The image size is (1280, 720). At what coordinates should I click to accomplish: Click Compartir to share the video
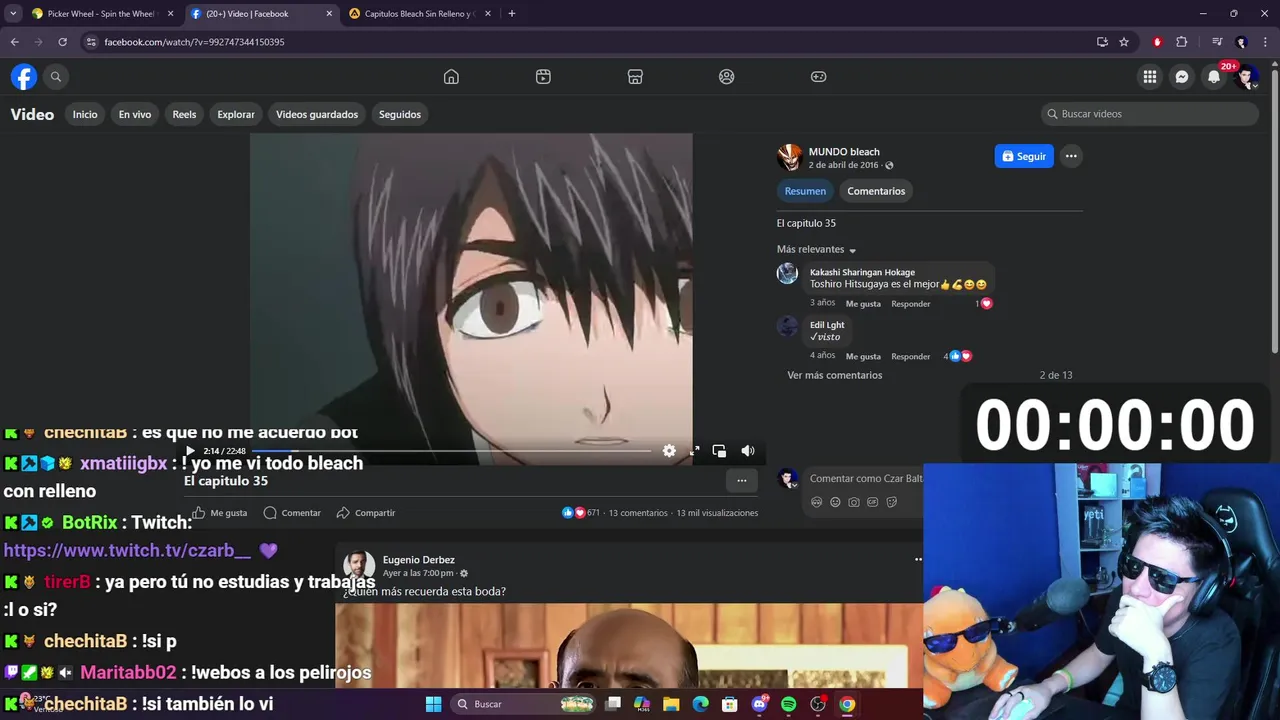[366, 513]
